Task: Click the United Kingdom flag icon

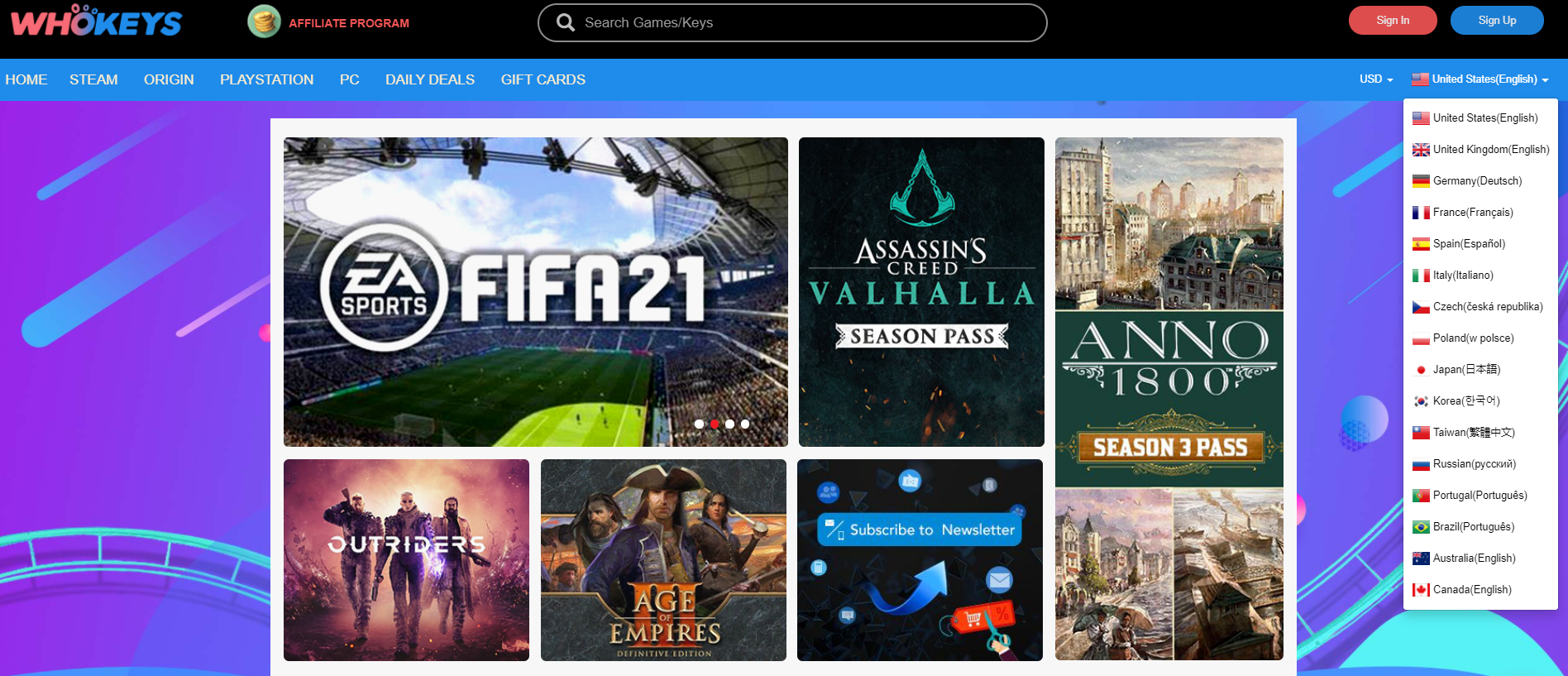Action: coord(1421,150)
